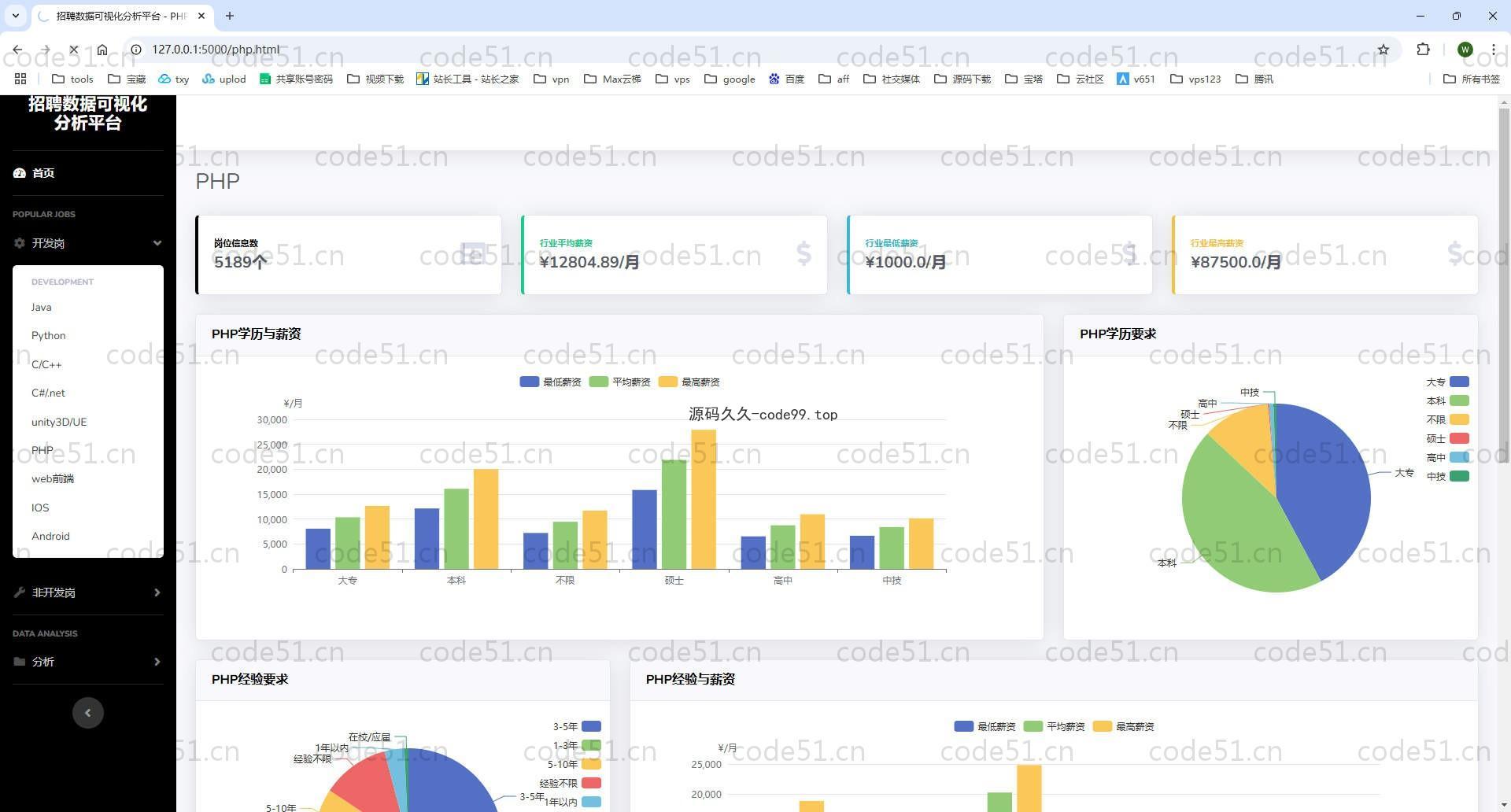The width and height of the screenshot is (1511, 812).
Task: Select web前端 in the development list
Action: click(53, 478)
